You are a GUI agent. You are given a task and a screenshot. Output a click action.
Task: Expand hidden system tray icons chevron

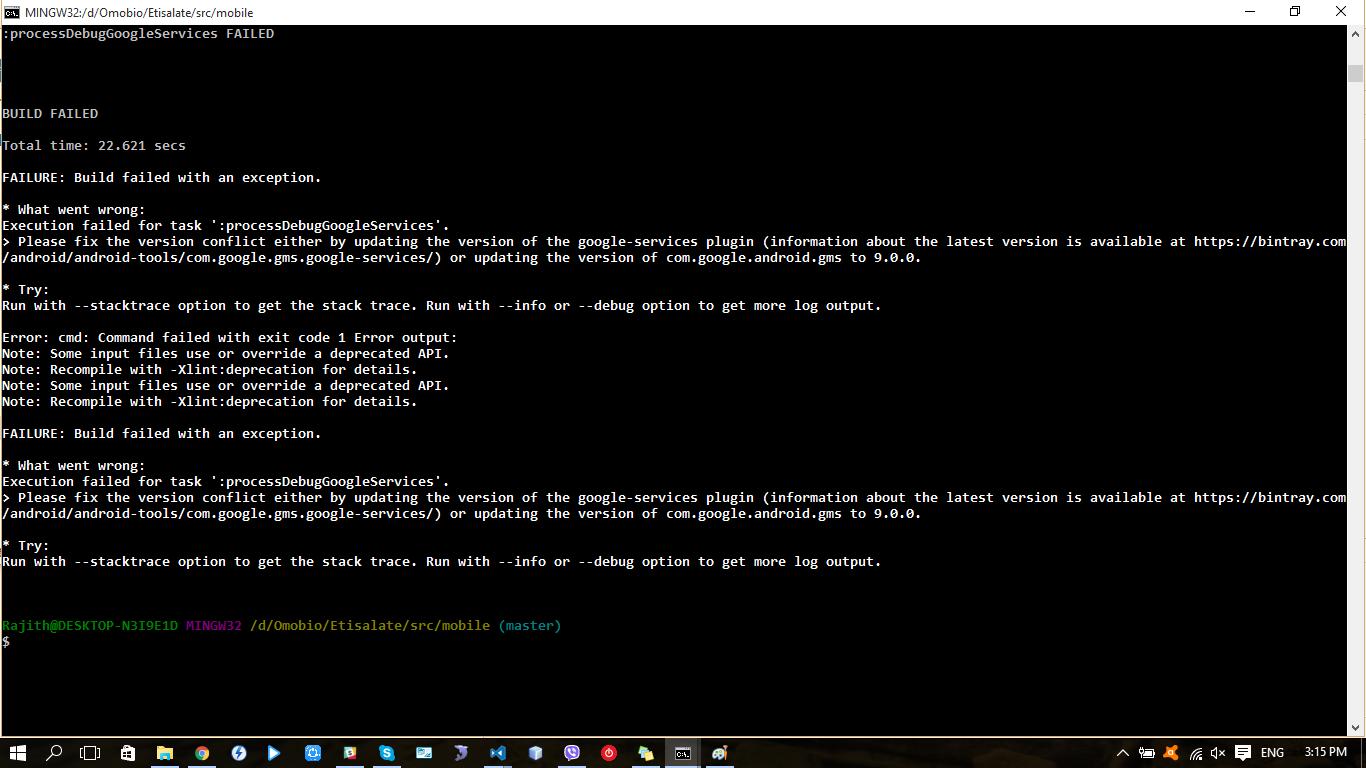point(1123,753)
